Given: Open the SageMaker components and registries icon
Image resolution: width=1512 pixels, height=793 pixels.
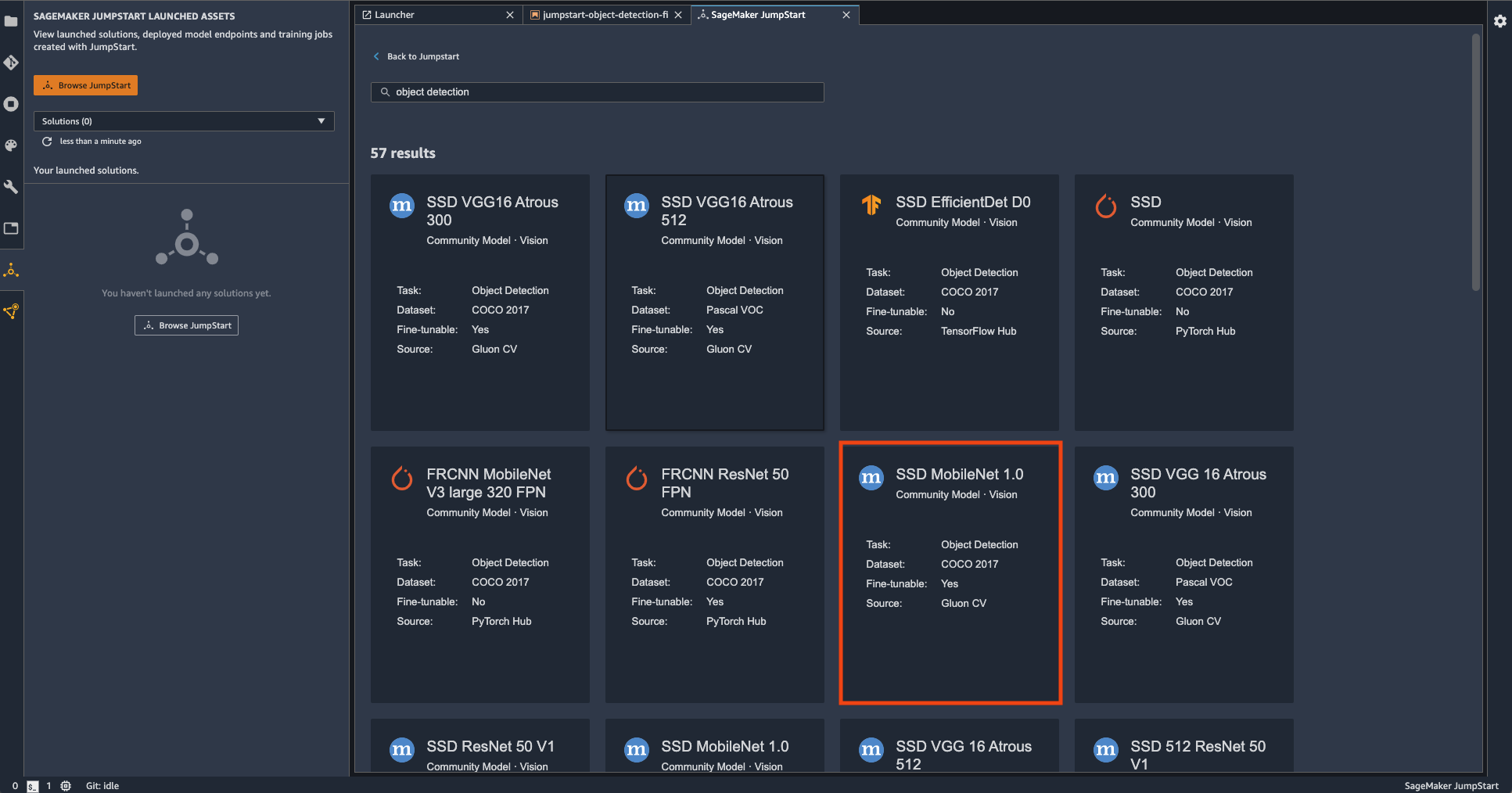Looking at the screenshot, I should [11, 311].
